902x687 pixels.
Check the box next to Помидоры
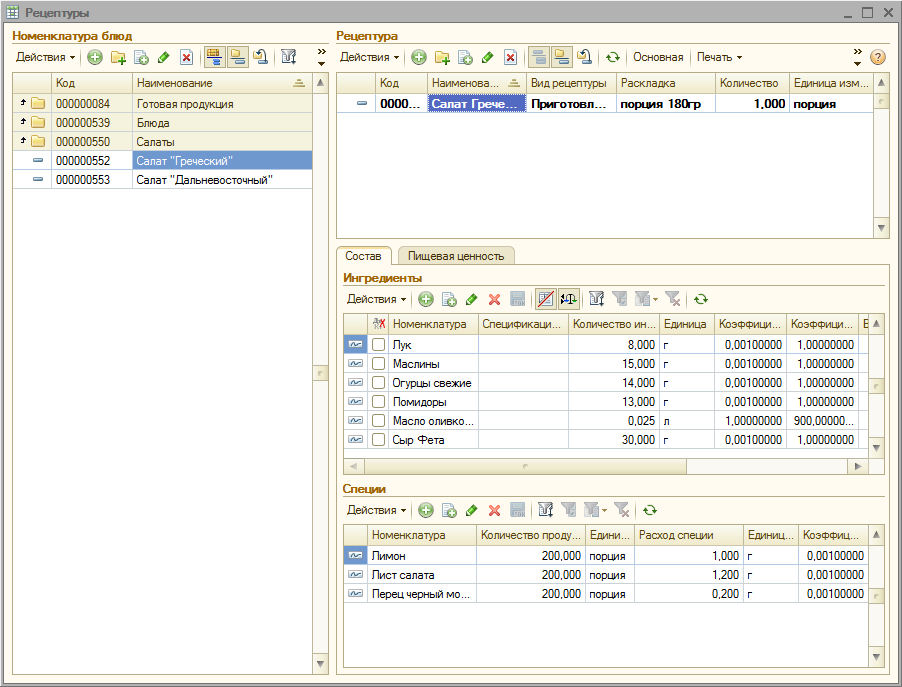pos(379,402)
